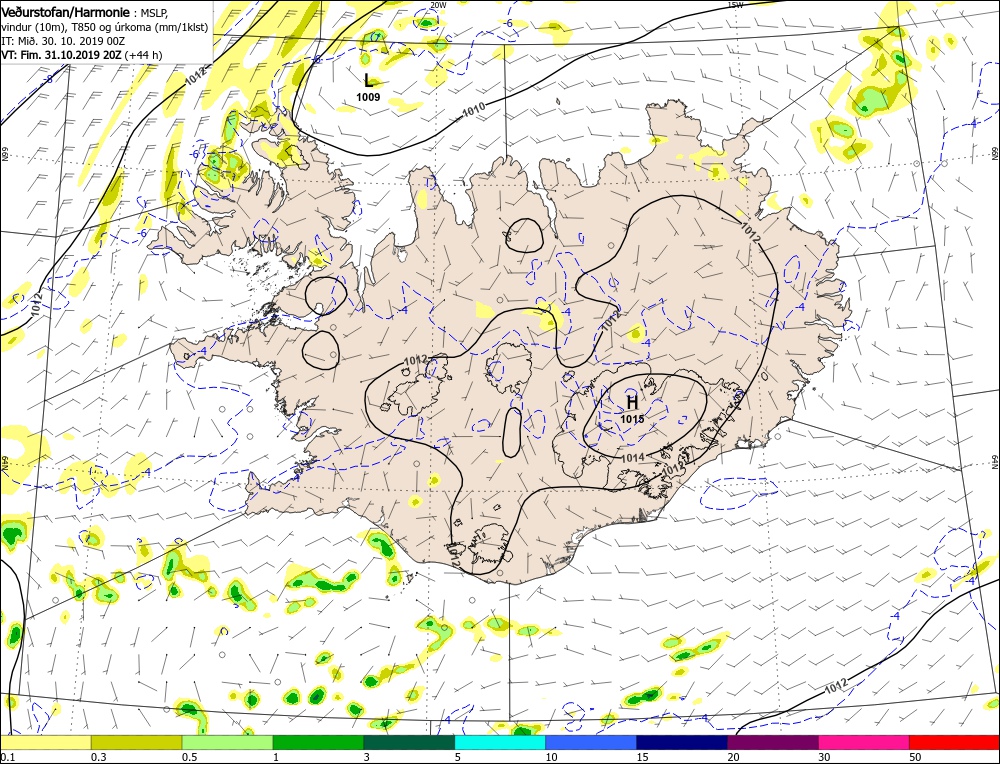Click the pink 30 mm legend swatch
The height and width of the screenshot is (764, 1000).
pos(864,742)
